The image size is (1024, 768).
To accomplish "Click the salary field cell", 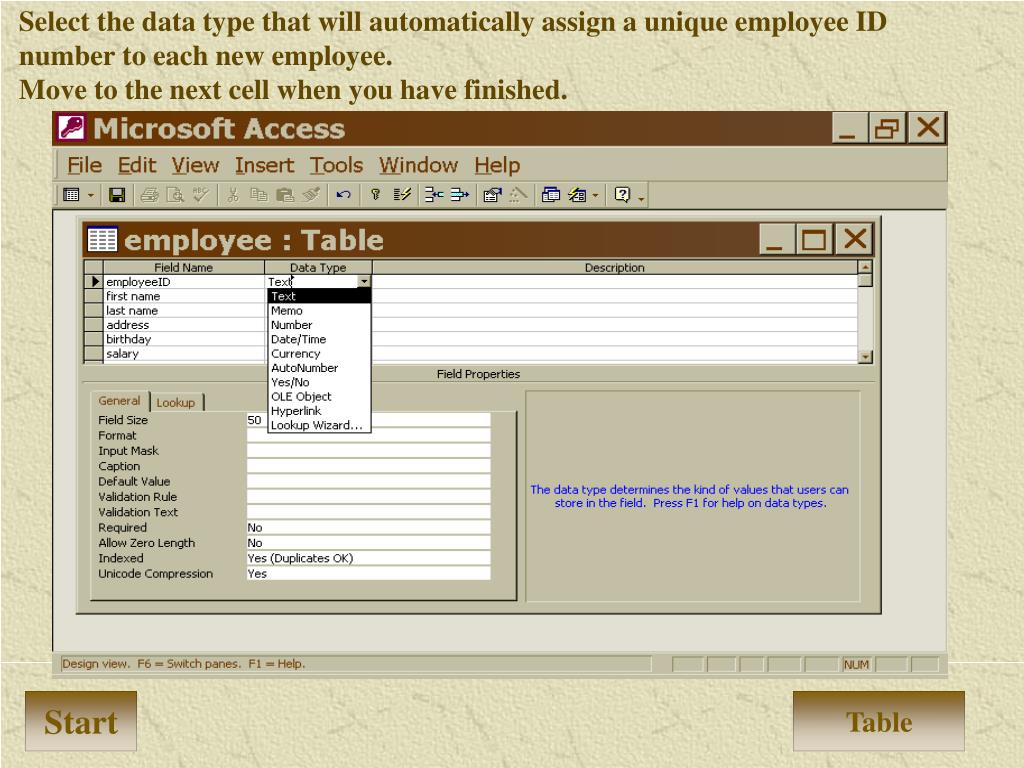I will click(184, 353).
